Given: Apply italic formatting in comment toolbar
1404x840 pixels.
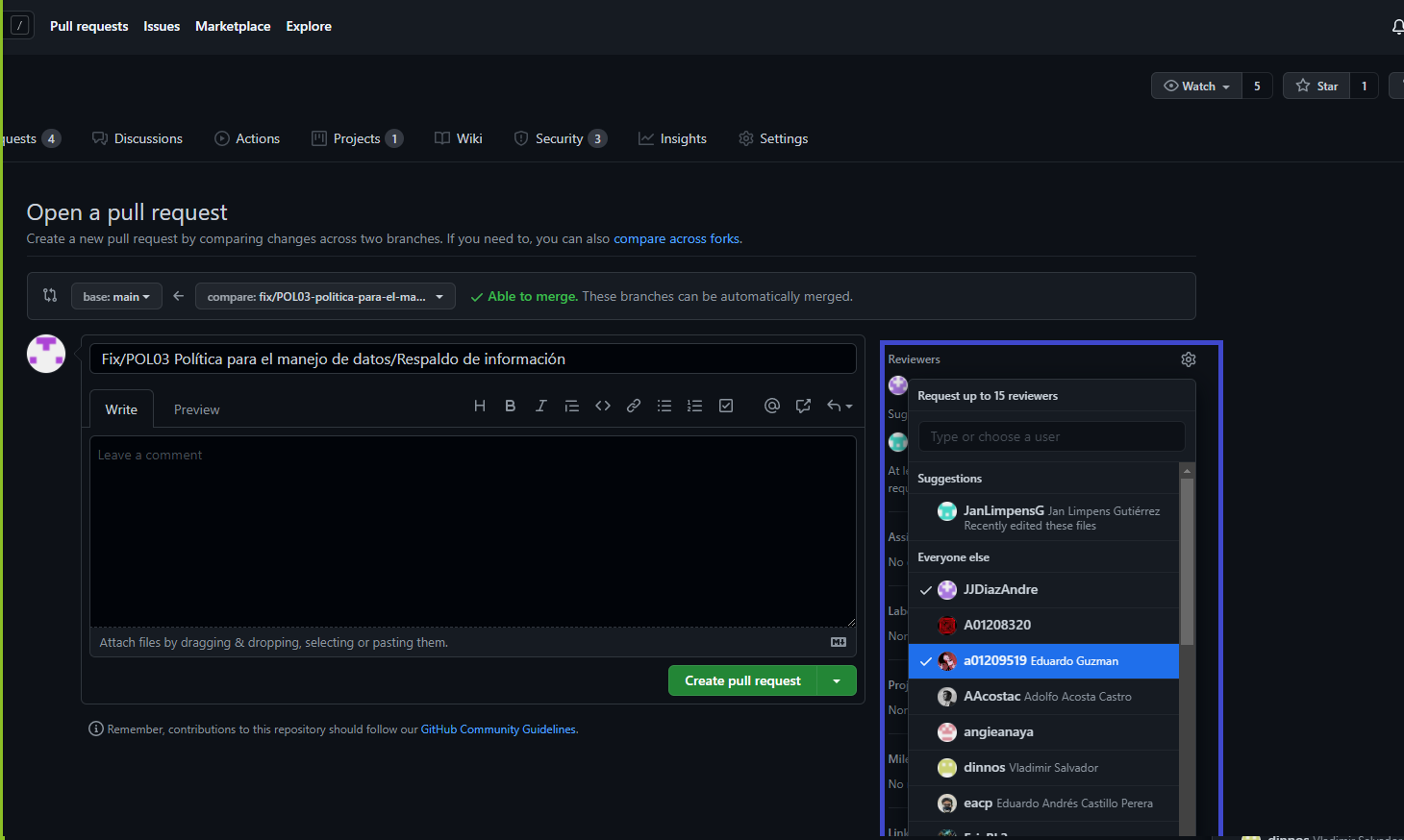Looking at the screenshot, I should click(x=541, y=406).
